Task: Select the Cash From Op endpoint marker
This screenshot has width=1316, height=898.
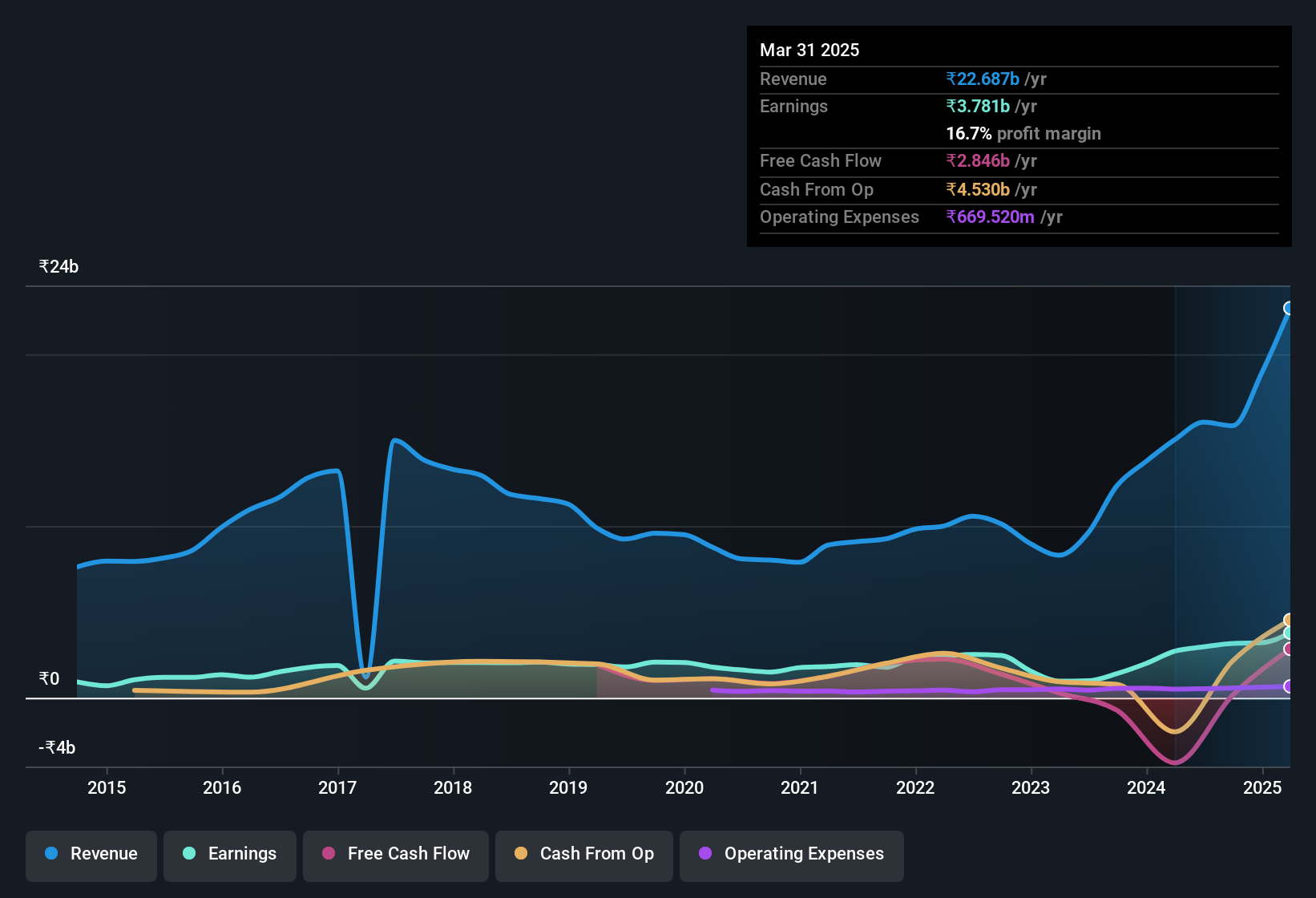Action: click(x=1289, y=620)
